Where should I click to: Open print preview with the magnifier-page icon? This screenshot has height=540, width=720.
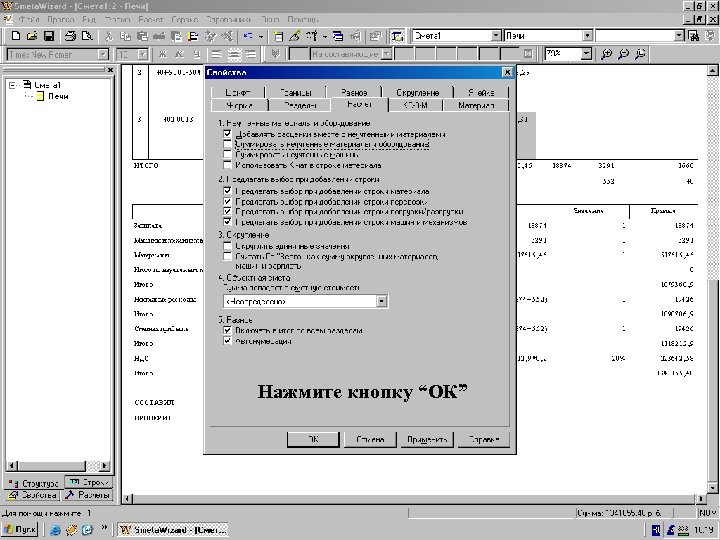click(x=87, y=36)
